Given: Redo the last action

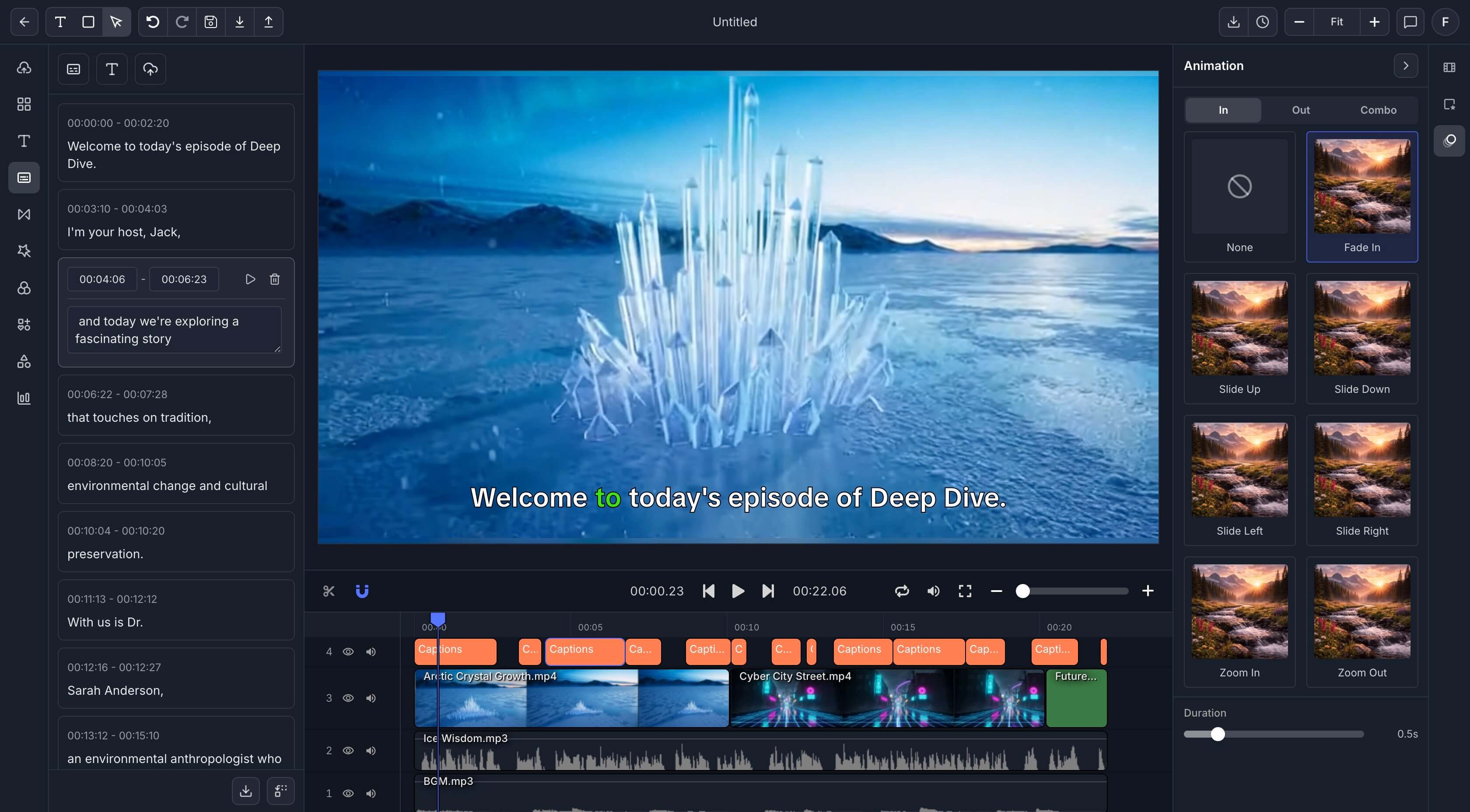Looking at the screenshot, I should pos(182,22).
